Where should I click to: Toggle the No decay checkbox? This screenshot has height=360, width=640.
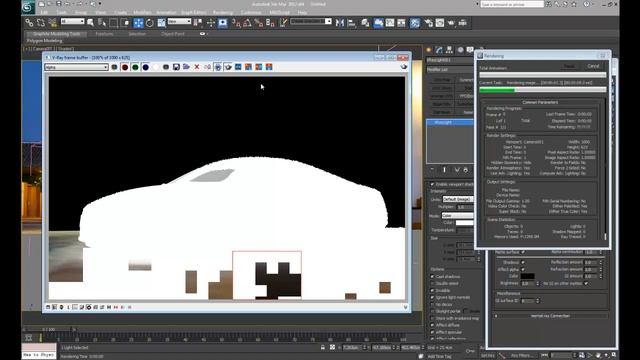tap(432, 304)
